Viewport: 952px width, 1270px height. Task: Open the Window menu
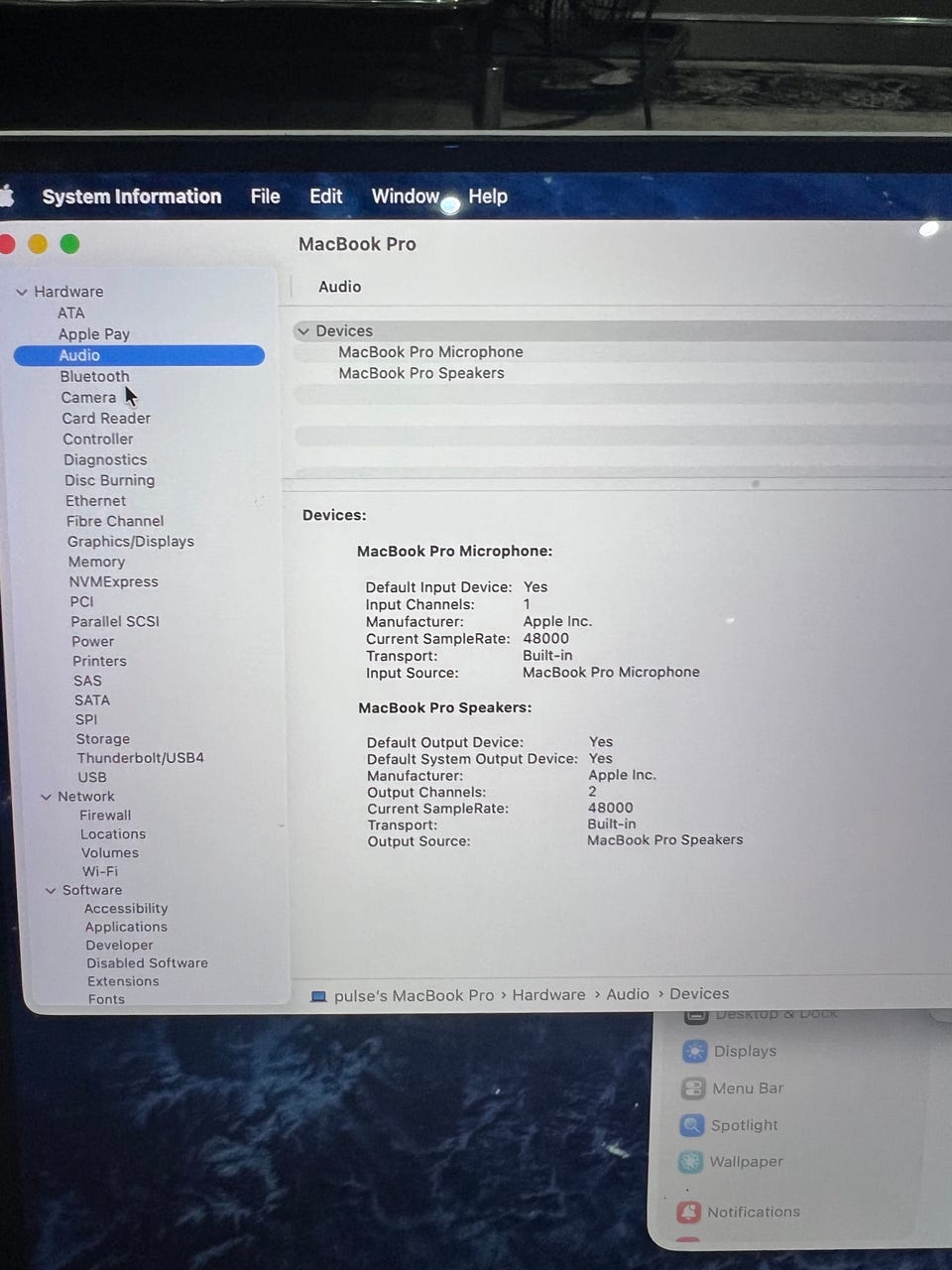pos(405,196)
